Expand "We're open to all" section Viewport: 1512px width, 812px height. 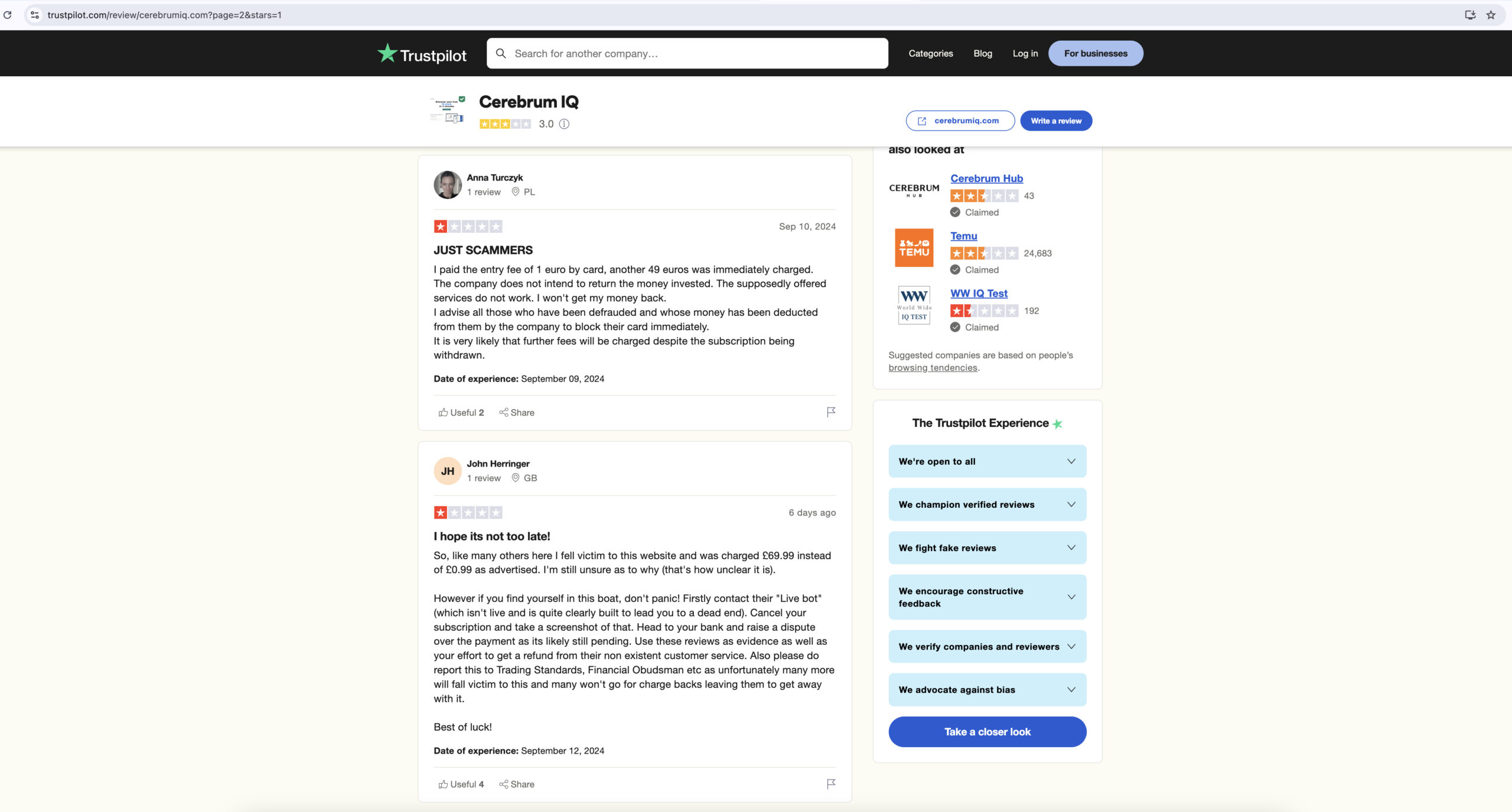(x=987, y=461)
